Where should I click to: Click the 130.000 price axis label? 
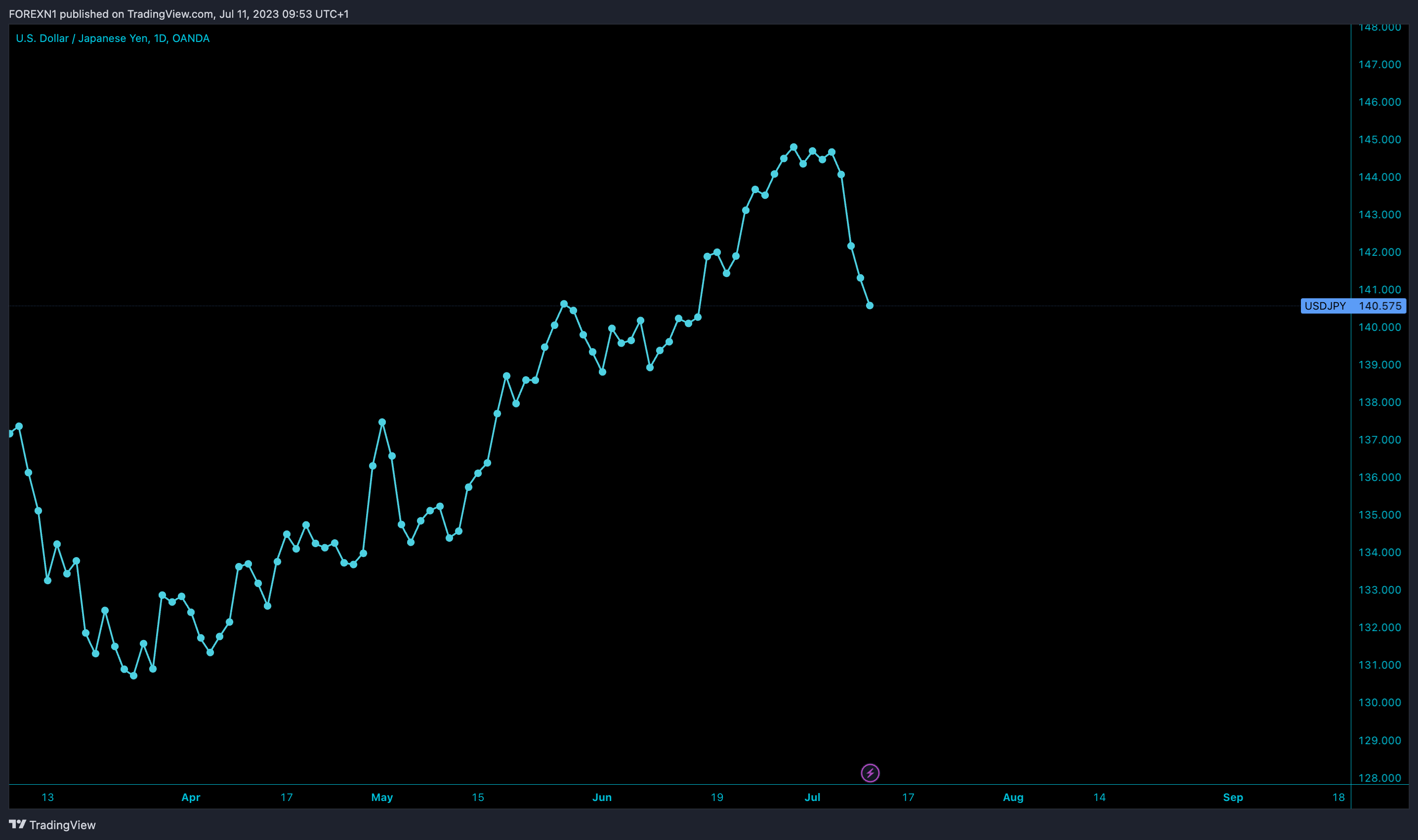click(1379, 702)
